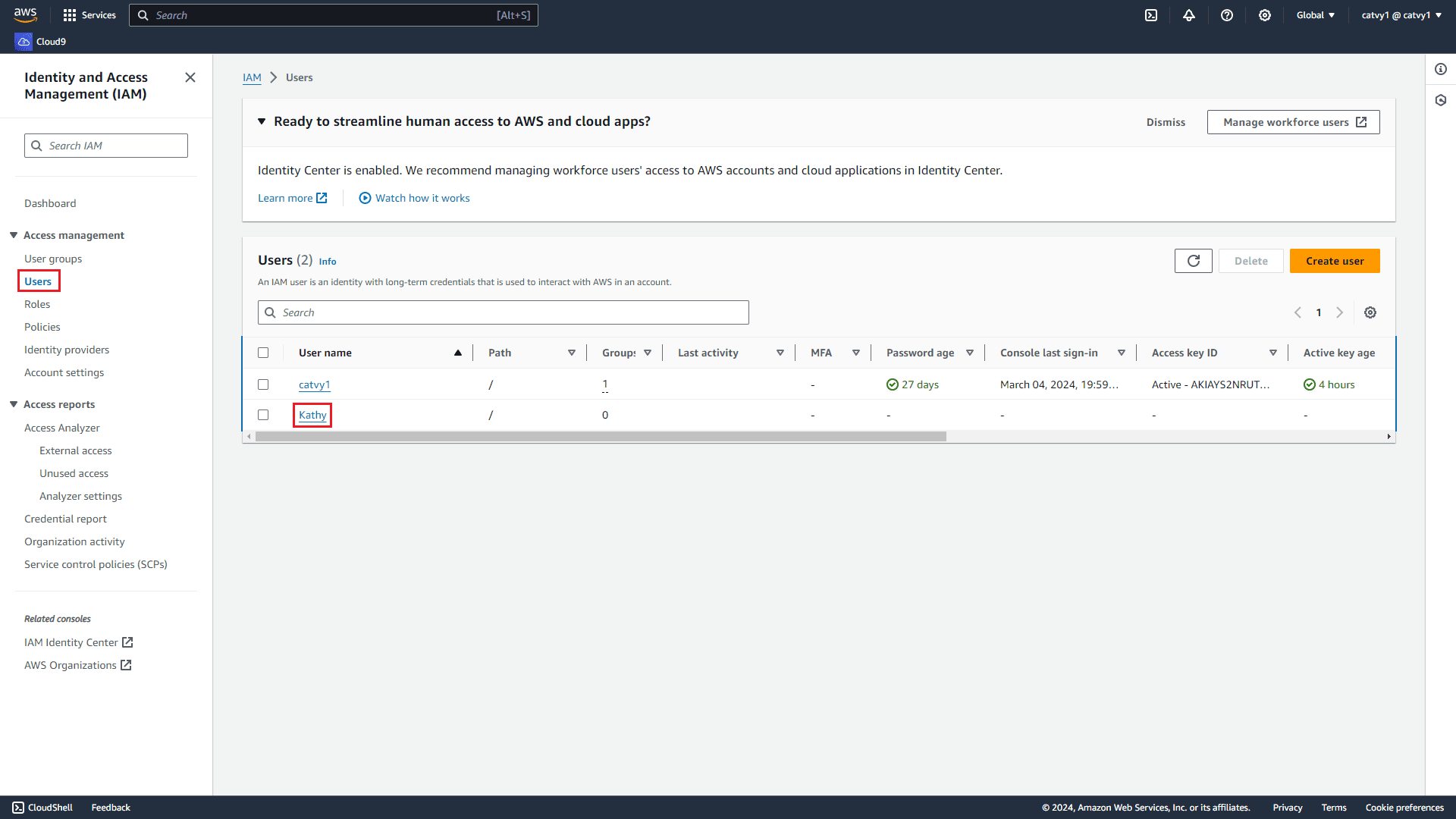Open Roles in the sidebar
Image resolution: width=1456 pixels, height=819 pixels.
click(x=37, y=304)
